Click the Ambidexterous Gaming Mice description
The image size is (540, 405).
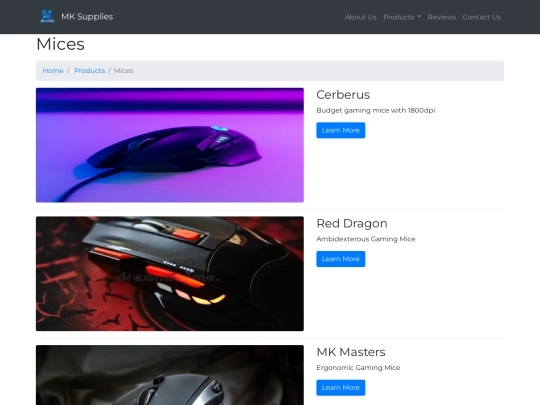pos(366,239)
